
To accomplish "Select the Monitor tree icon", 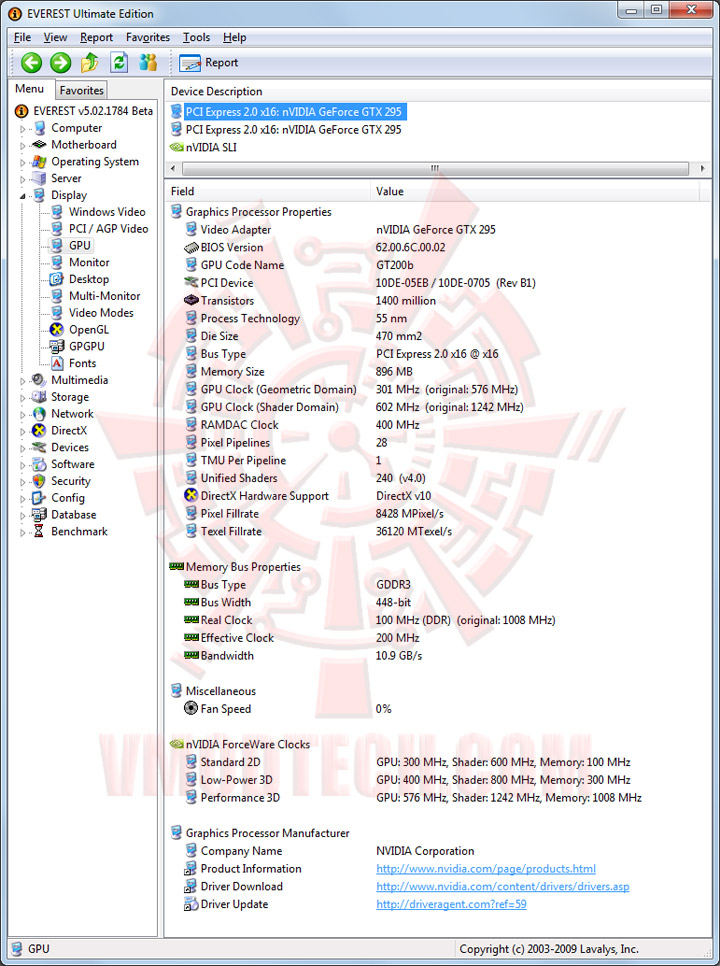I will point(57,262).
